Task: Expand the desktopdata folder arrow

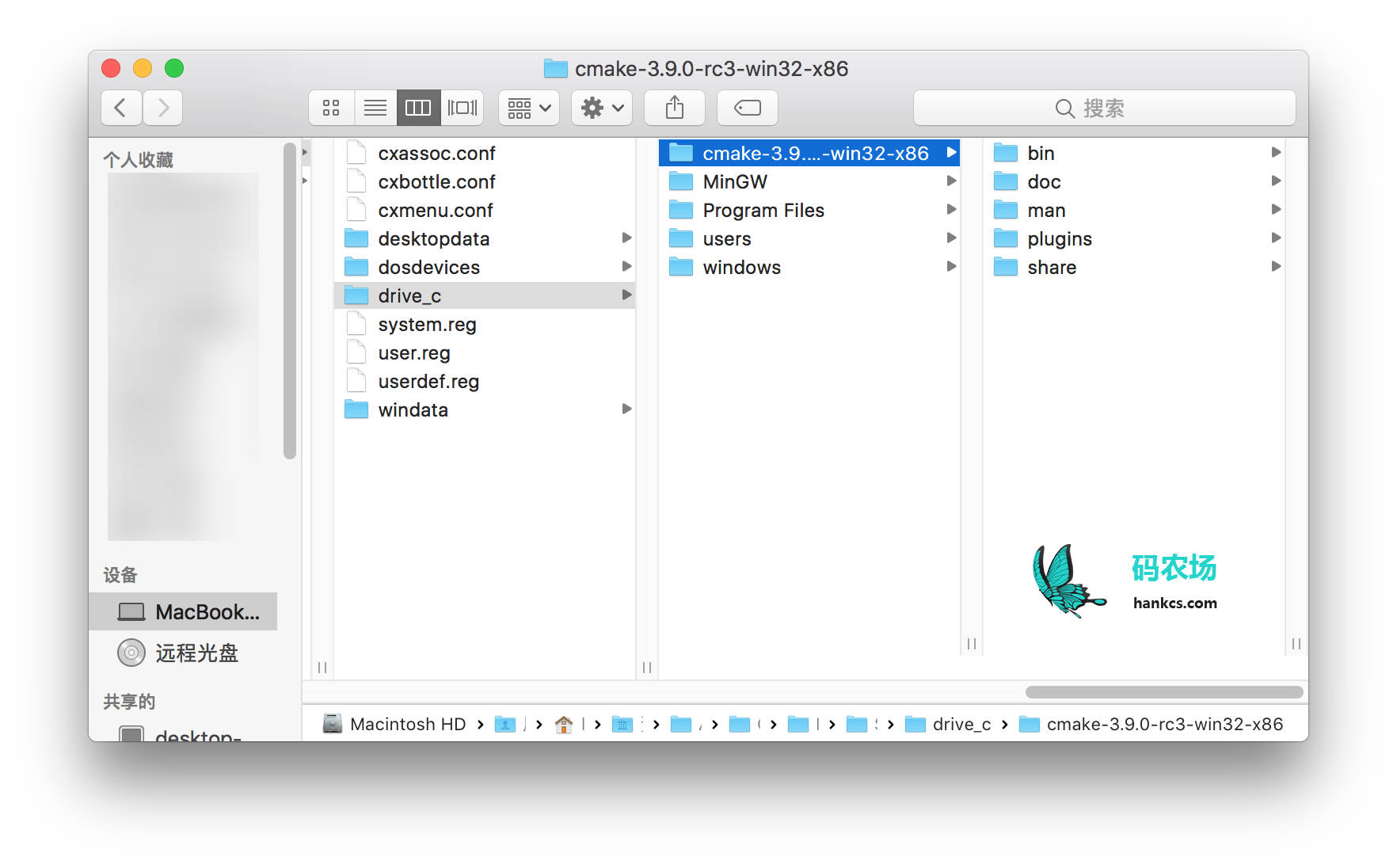Action: point(626,238)
